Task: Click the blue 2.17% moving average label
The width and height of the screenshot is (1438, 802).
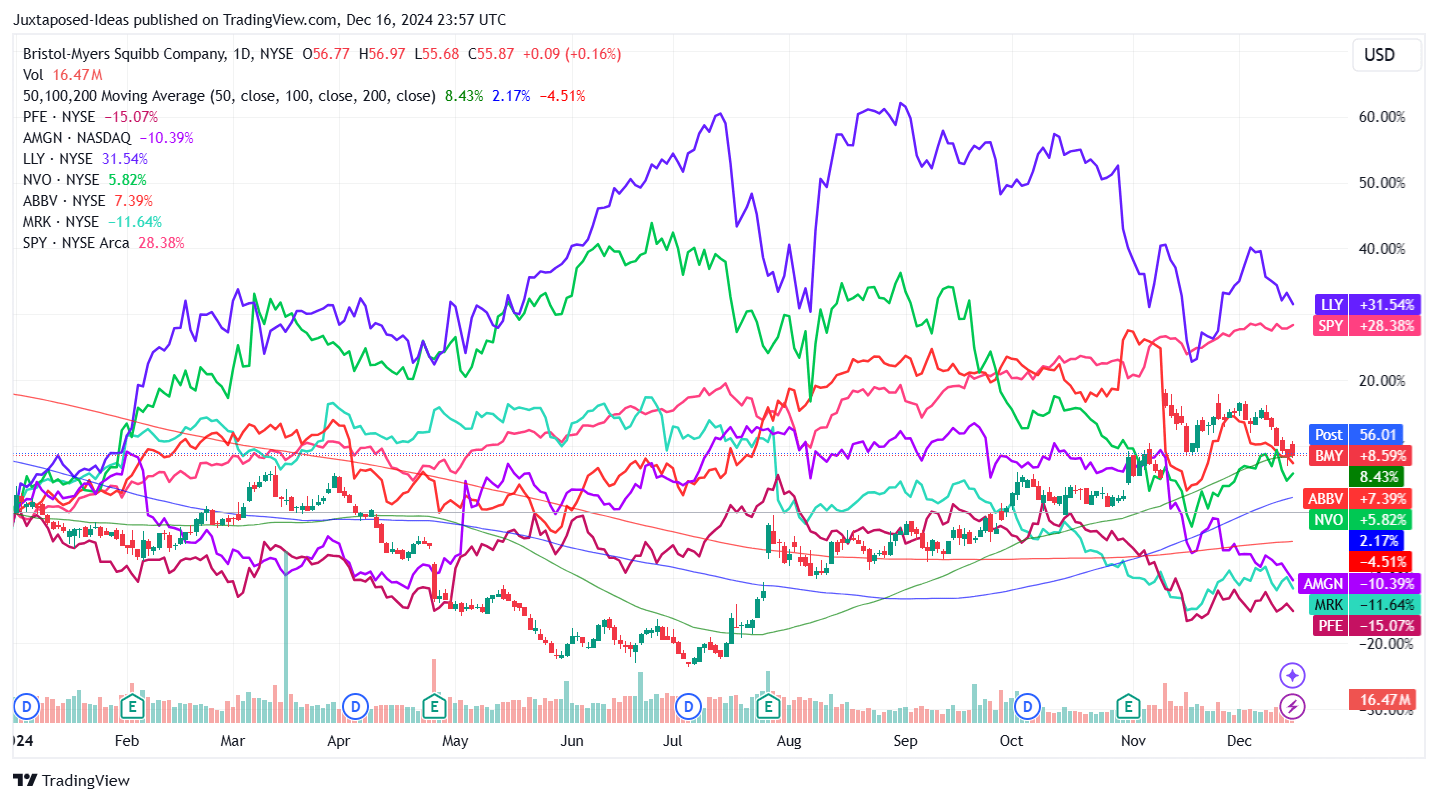Action: pos(1375,540)
